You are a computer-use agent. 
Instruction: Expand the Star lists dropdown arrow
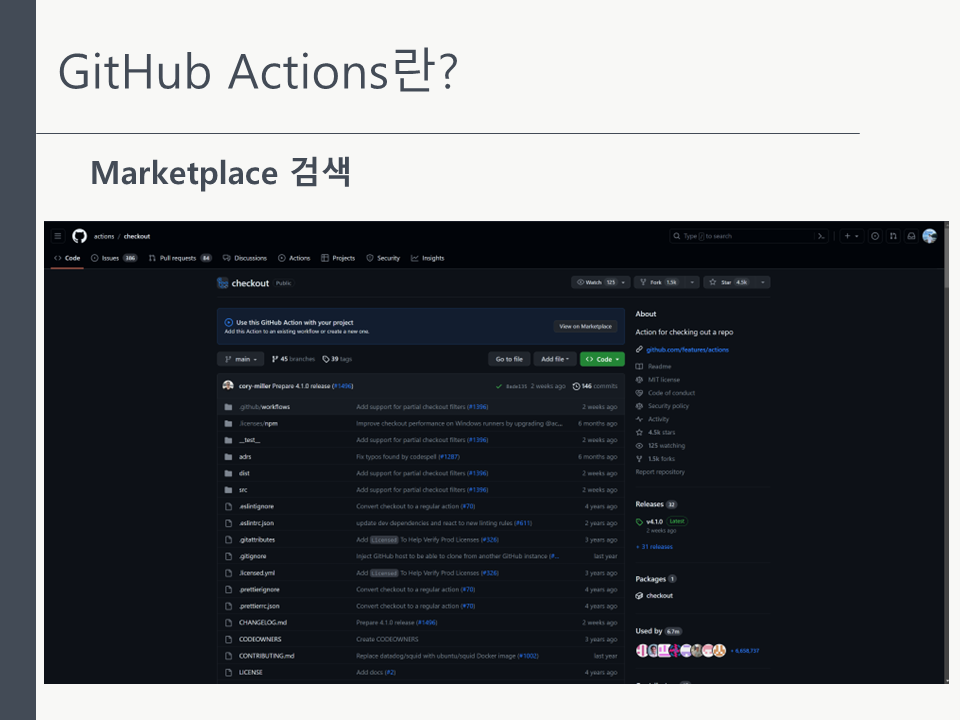[x=762, y=282]
